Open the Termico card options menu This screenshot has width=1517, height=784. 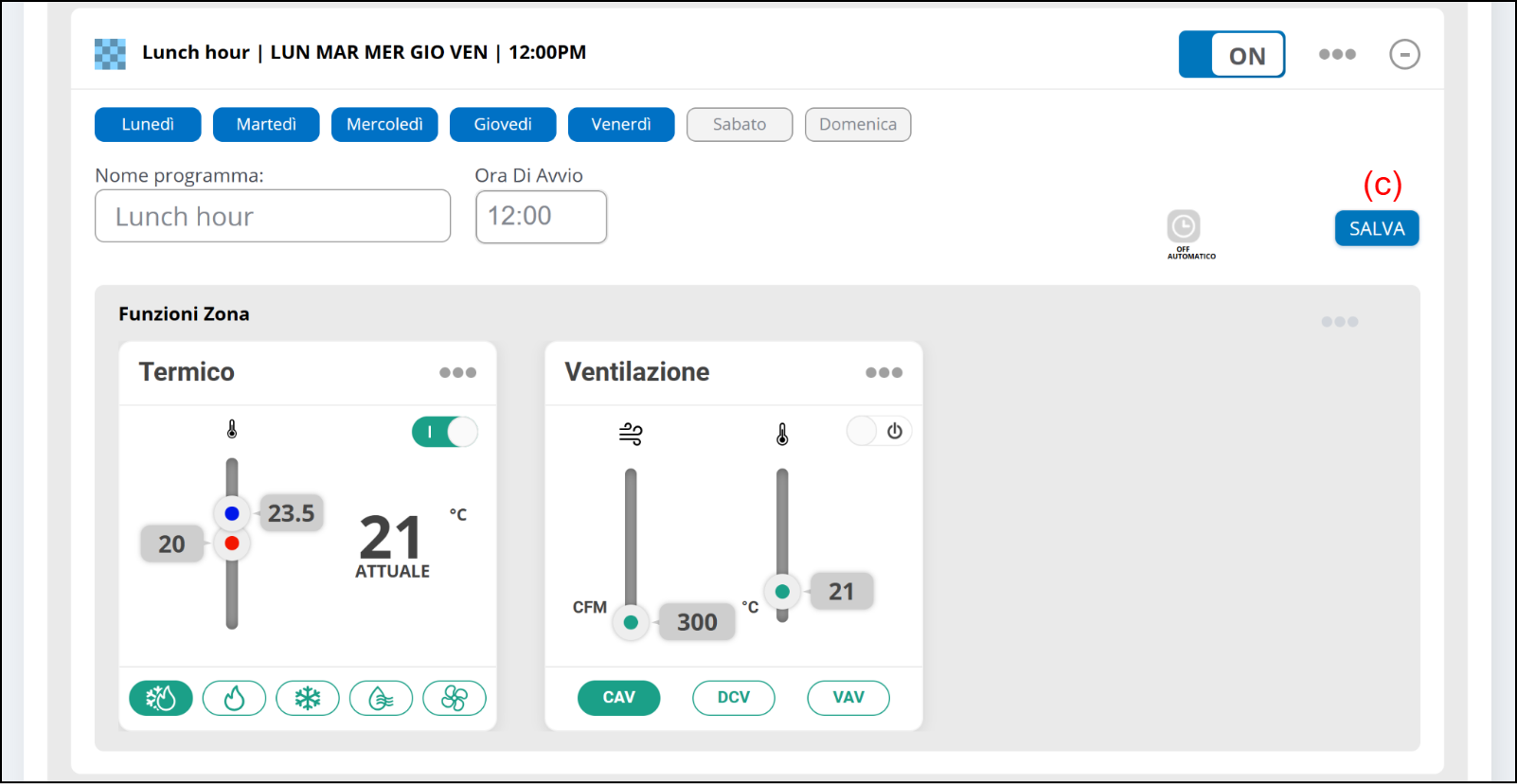[457, 373]
